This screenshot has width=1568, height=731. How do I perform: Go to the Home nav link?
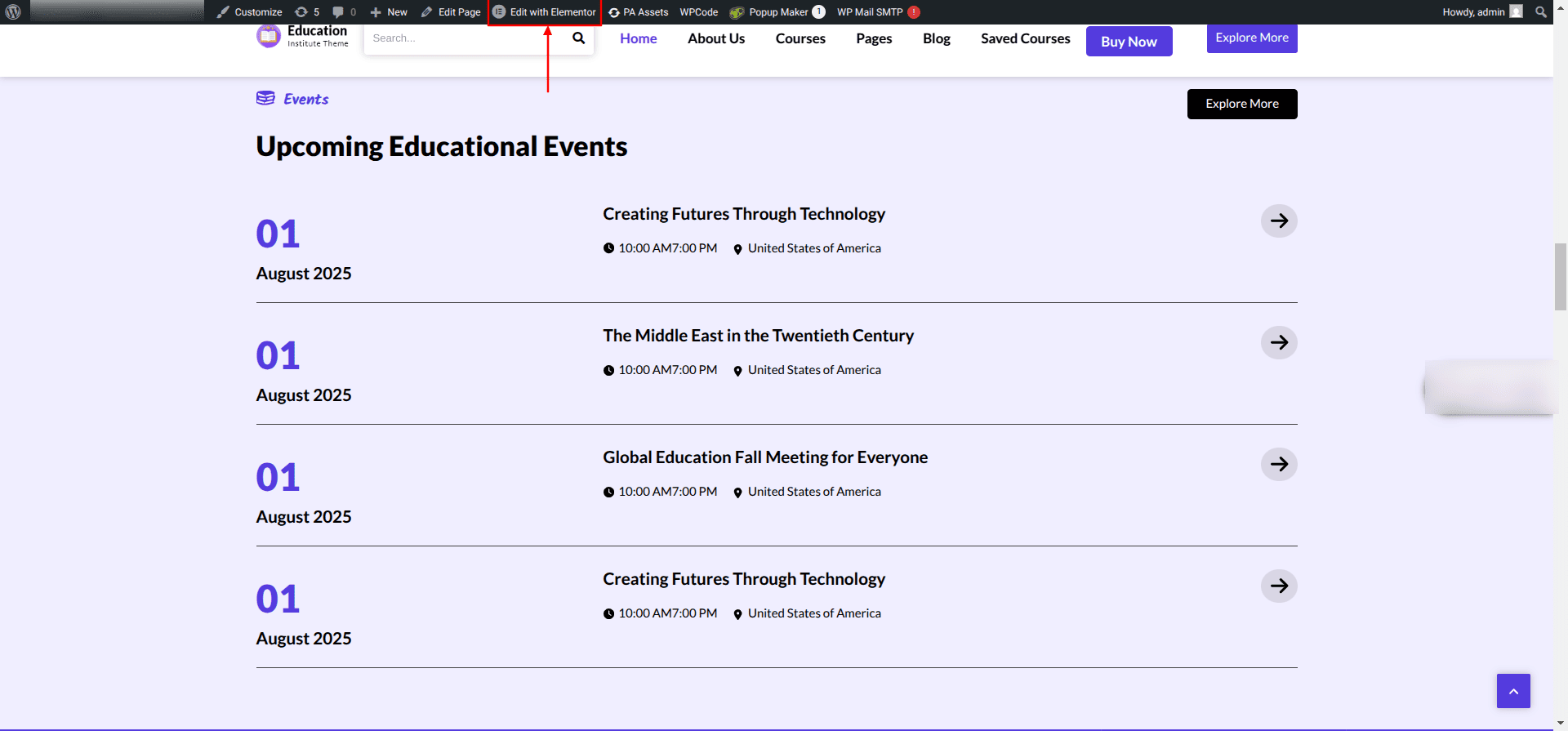639,38
